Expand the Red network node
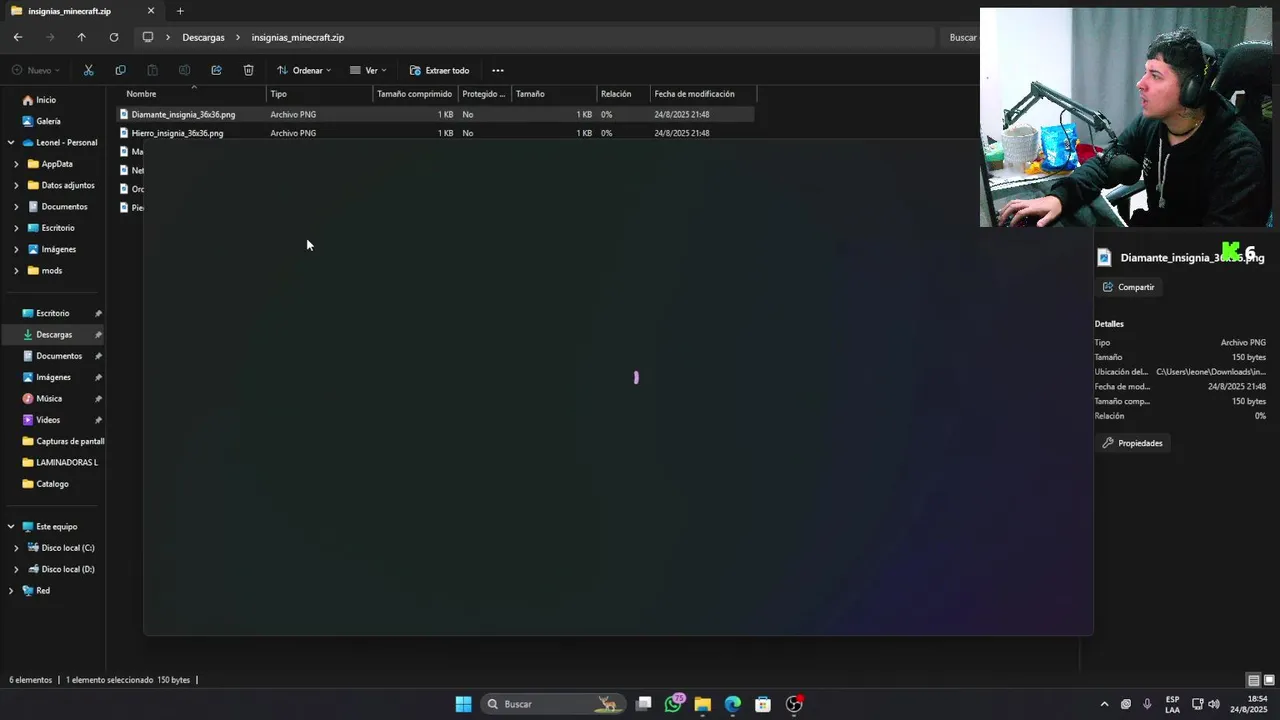 [x=11, y=591]
